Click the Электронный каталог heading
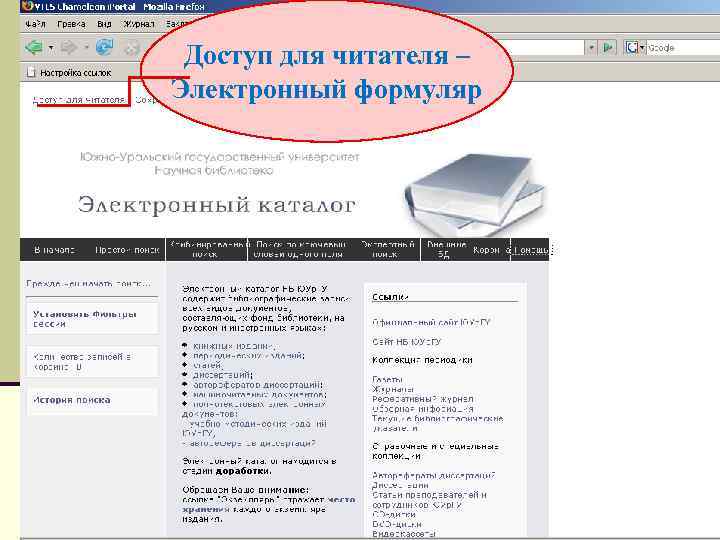This screenshot has width=720, height=540. pos(216,205)
